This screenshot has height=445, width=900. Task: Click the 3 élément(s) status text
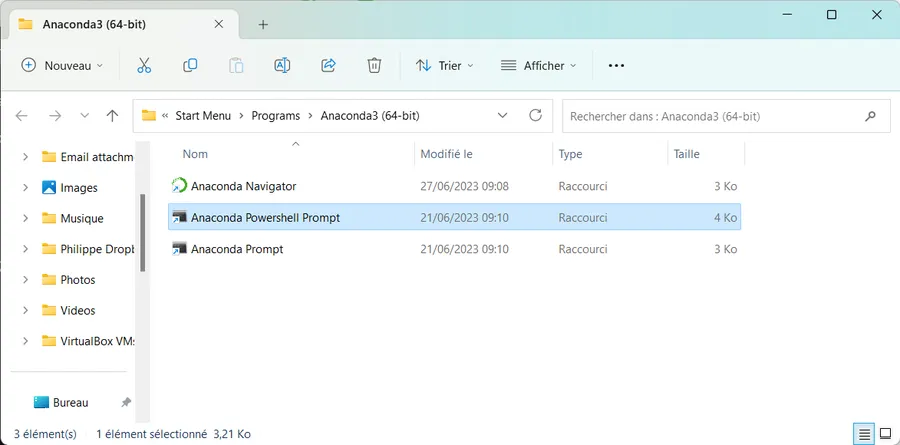[45, 434]
